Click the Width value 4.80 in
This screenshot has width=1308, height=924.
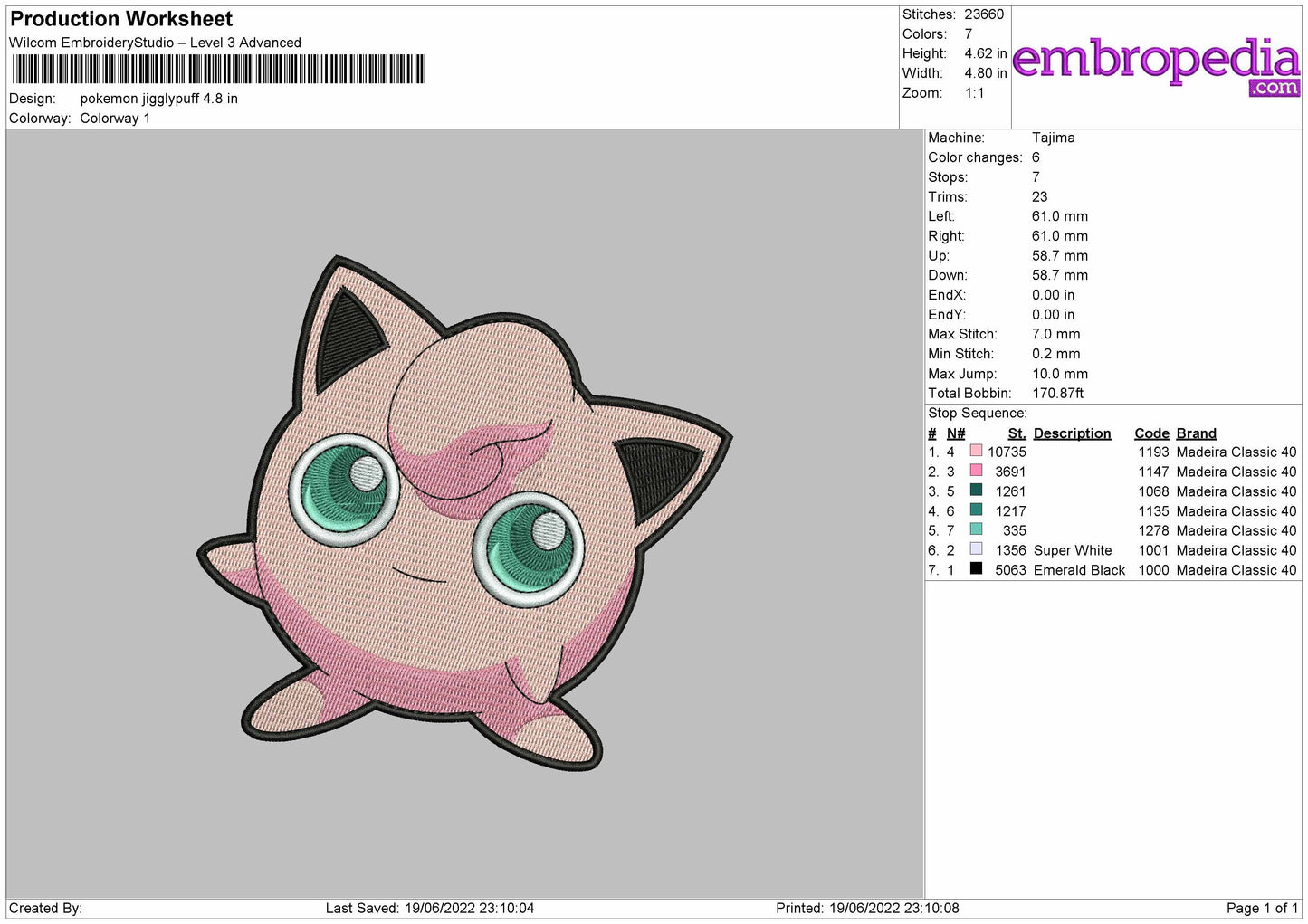pos(986,73)
